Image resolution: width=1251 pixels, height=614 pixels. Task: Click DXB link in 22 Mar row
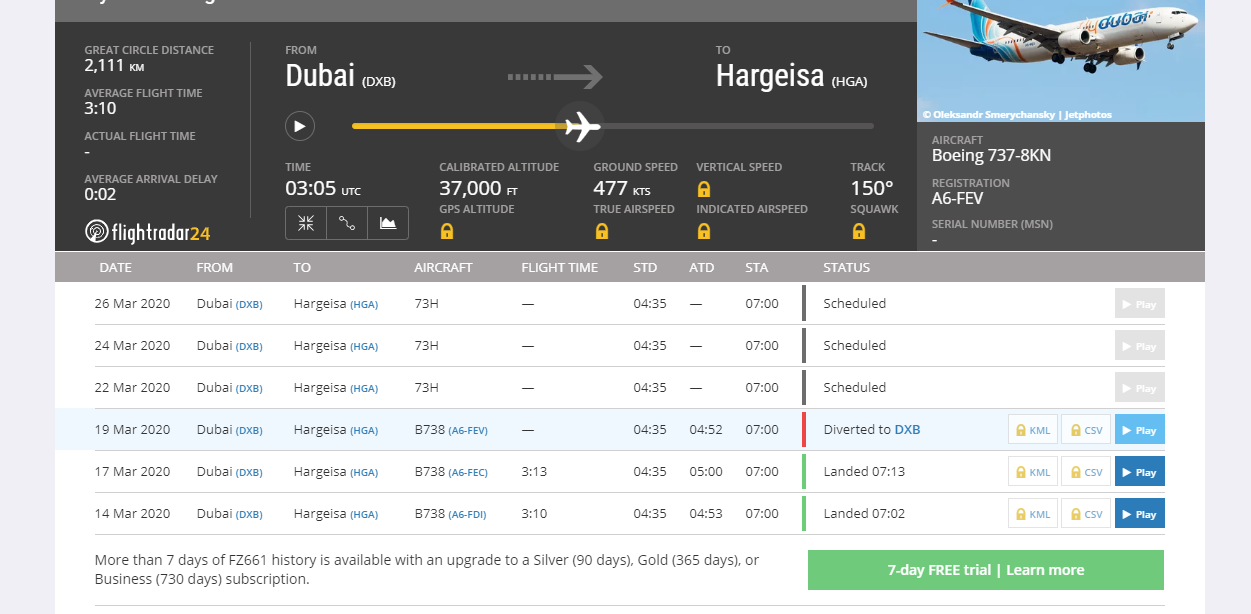[249, 389]
